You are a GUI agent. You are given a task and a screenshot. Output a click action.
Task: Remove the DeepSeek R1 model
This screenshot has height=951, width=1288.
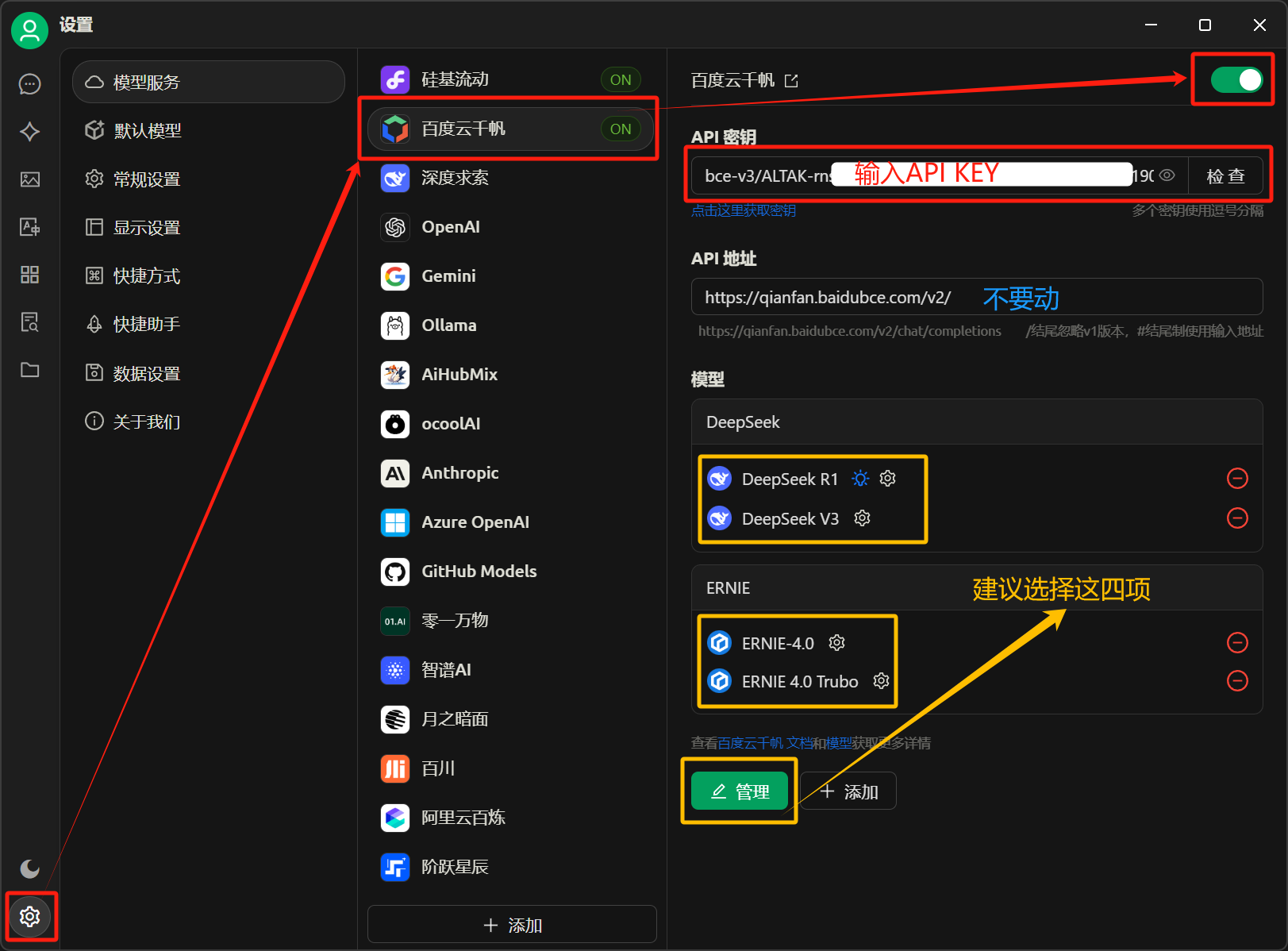pos(1237,478)
